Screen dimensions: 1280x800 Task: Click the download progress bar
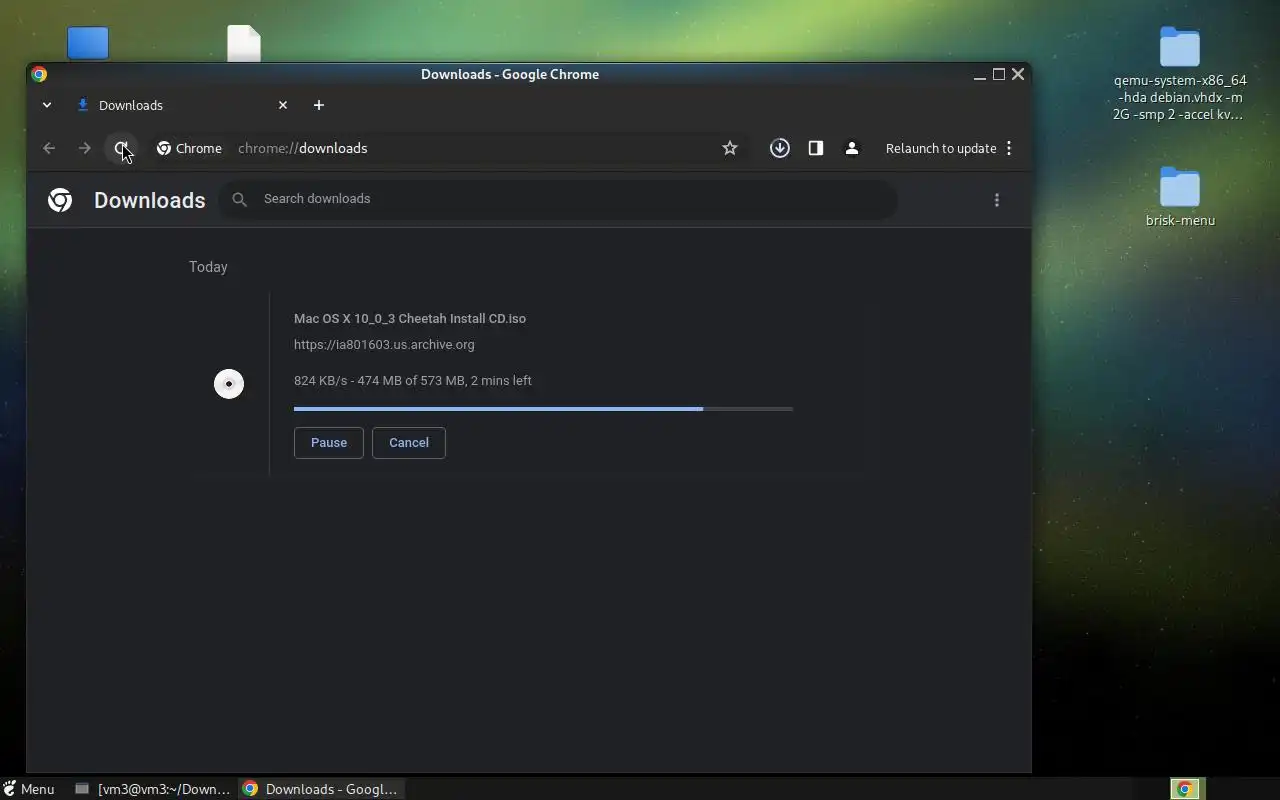pos(543,409)
